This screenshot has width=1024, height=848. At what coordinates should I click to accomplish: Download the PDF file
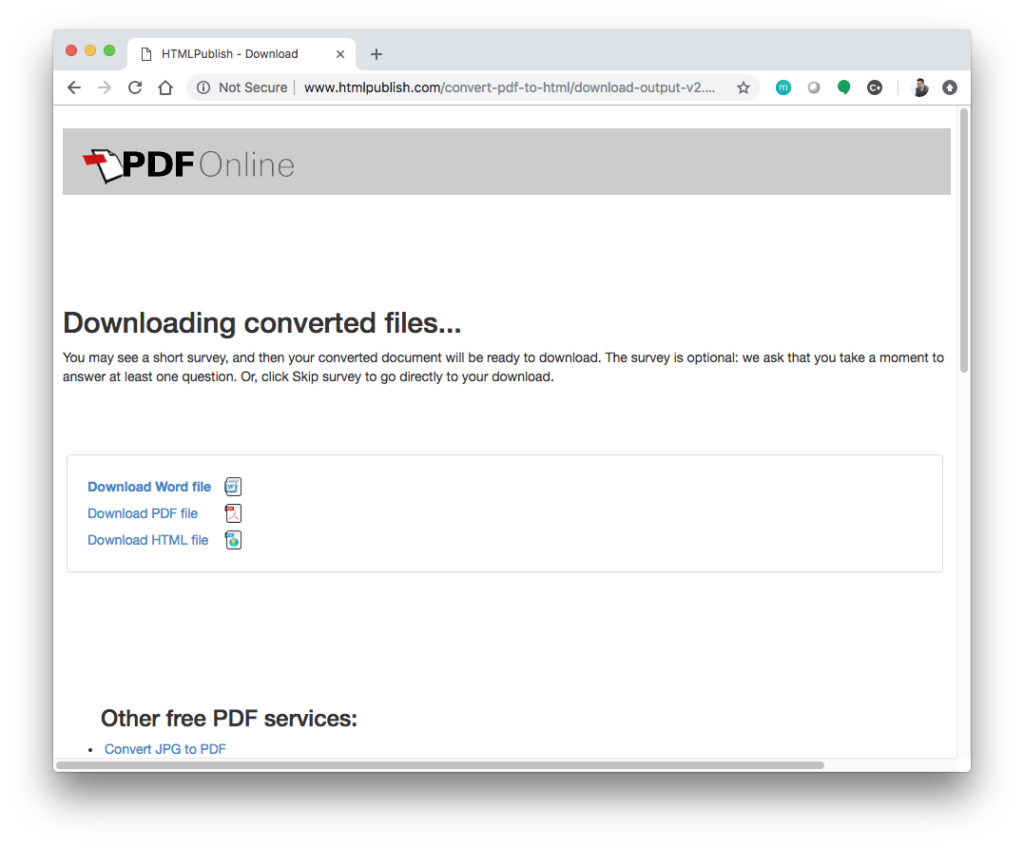[x=142, y=514]
